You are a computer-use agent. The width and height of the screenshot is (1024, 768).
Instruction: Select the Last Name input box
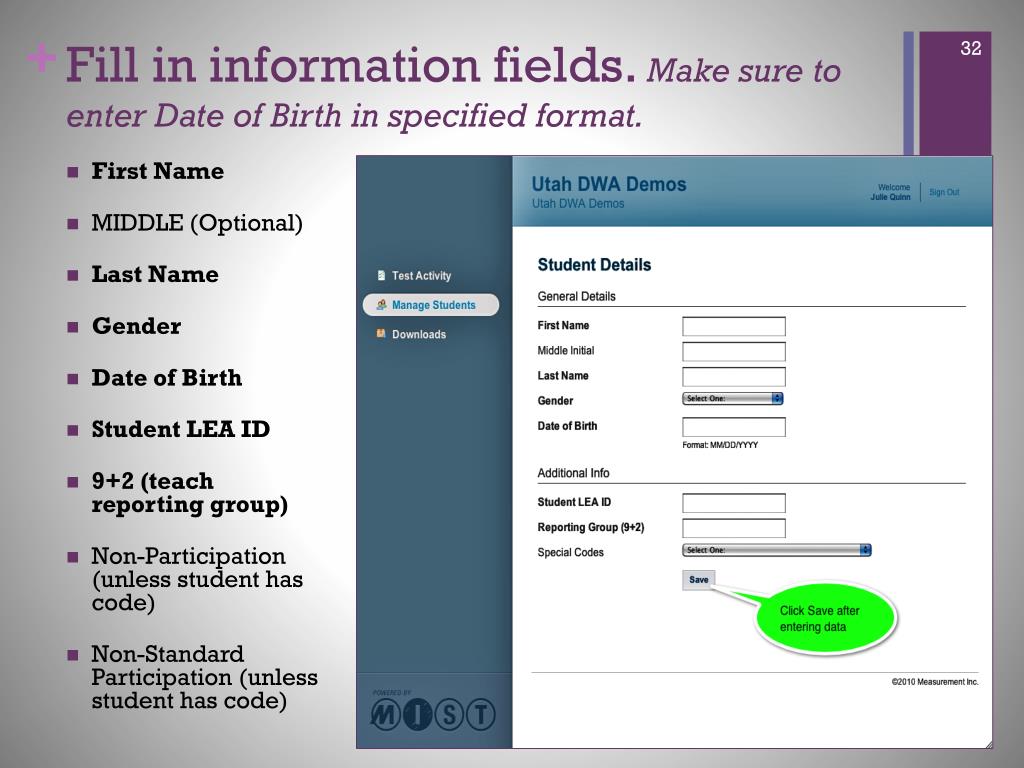click(x=734, y=377)
